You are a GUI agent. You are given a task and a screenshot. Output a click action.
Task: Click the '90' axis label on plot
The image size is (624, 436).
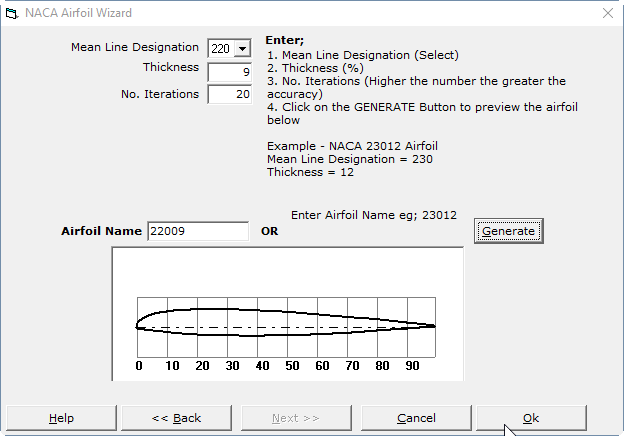click(x=412, y=366)
